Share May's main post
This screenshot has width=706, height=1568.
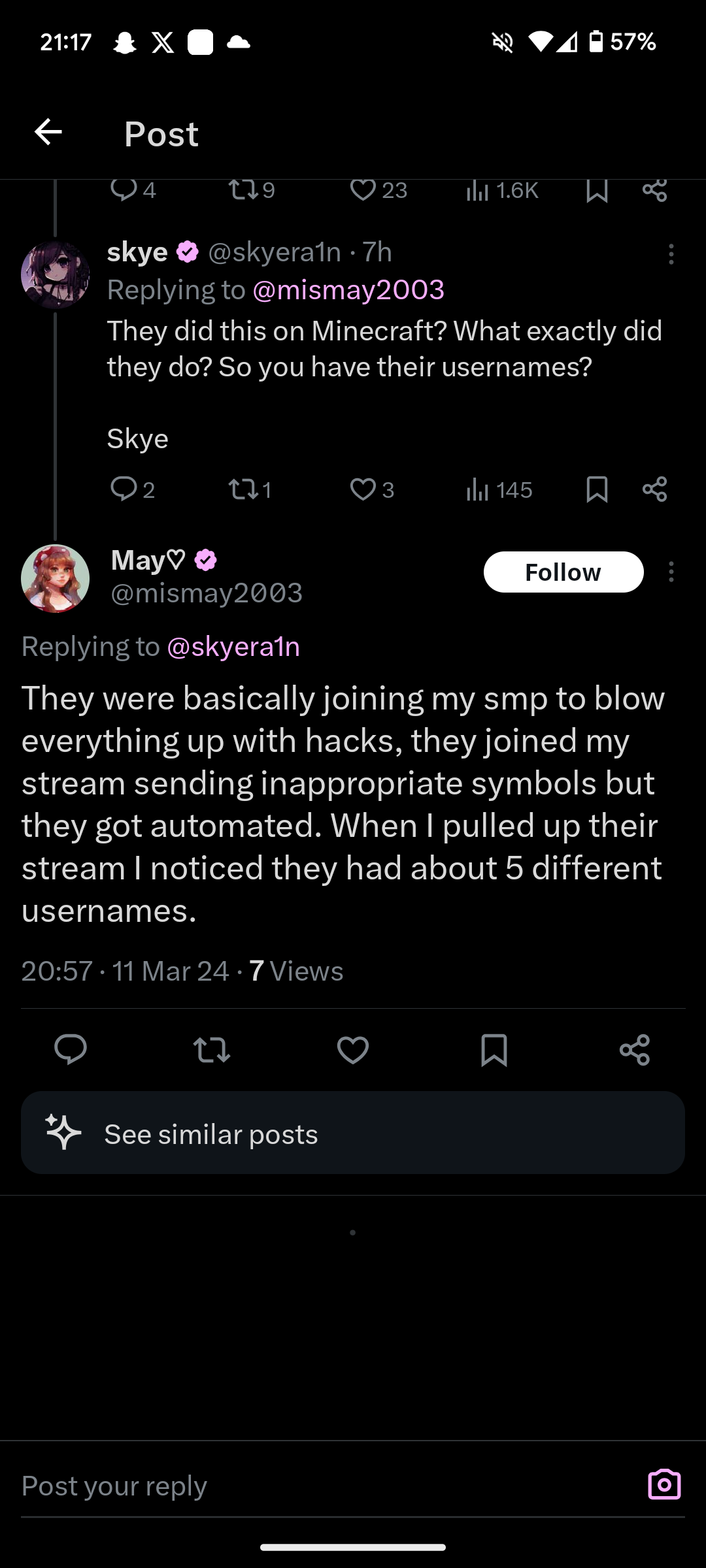(635, 1050)
